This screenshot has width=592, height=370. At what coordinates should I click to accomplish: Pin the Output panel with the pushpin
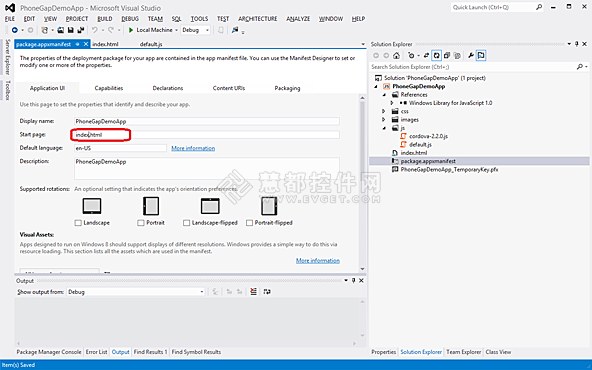[354, 281]
